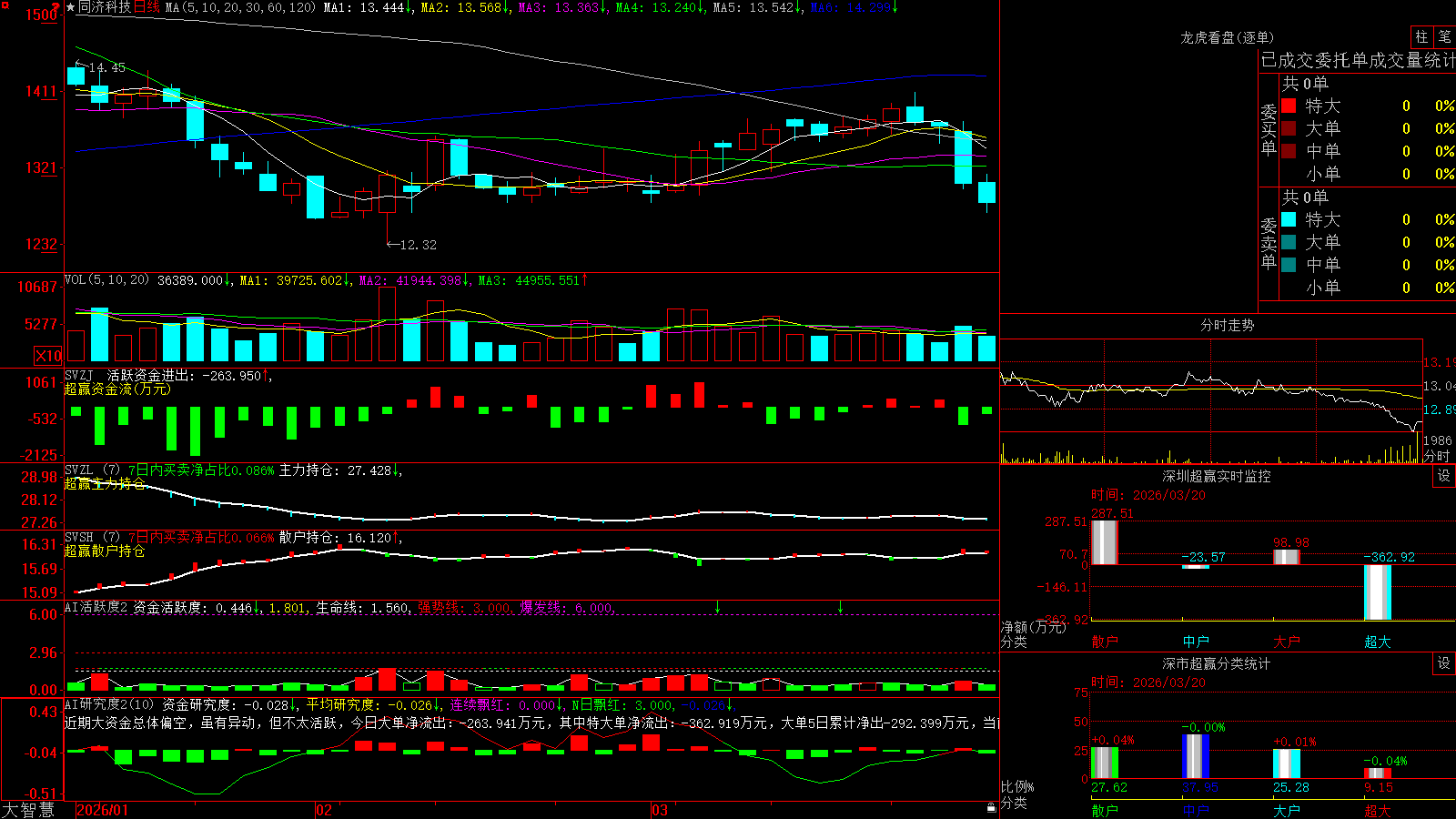Open 设 settings for 深圳超赢实时监控
The width and height of the screenshot is (1456, 819).
pos(1444,476)
